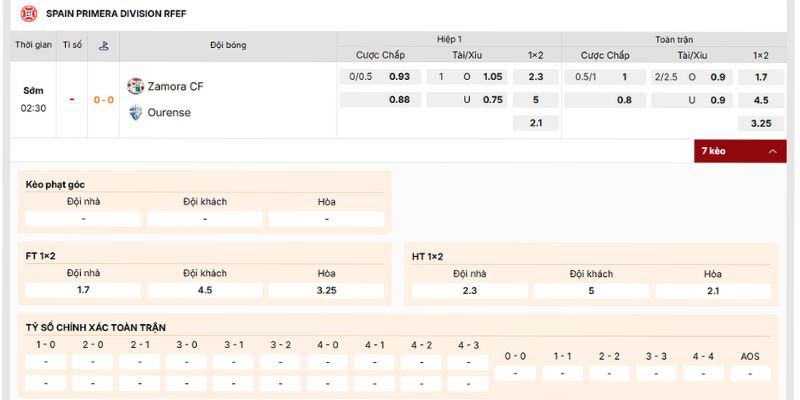800x400 pixels.
Task: Click the Toàn trận column header
Action: point(674,38)
